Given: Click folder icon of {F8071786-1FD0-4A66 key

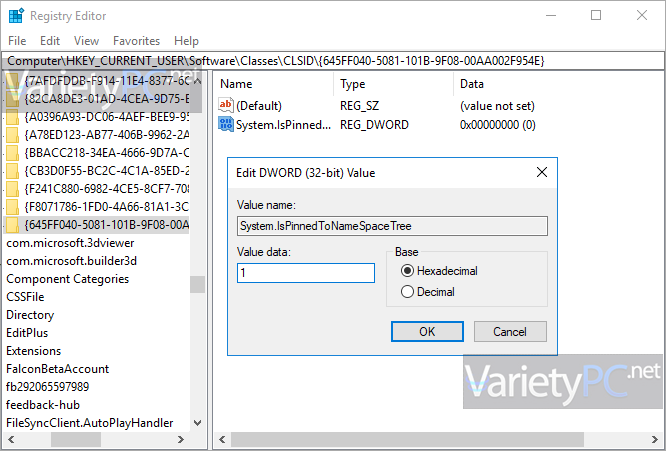Looking at the screenshot, I should coord(12,207).
